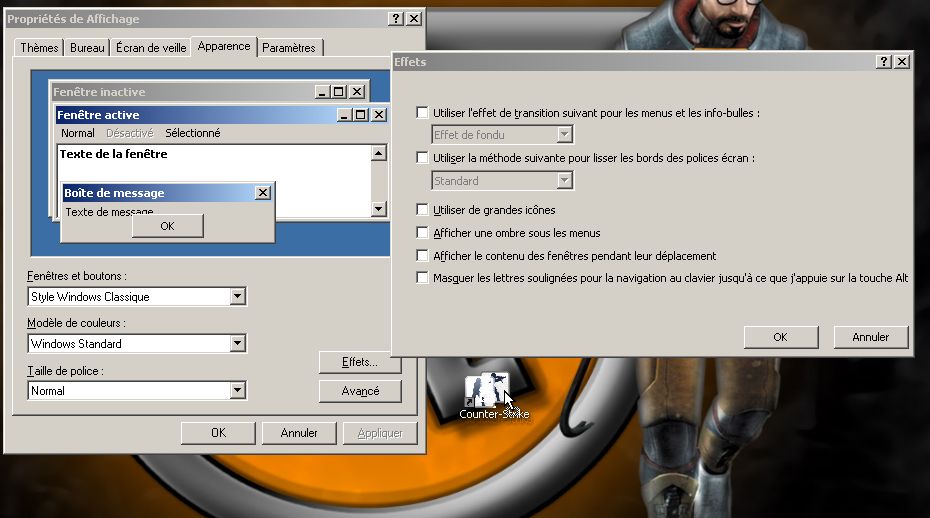This screenshot has height=518, width=930.
Task: Enable the menu transition effect checkbox
Action: point(423,113)
